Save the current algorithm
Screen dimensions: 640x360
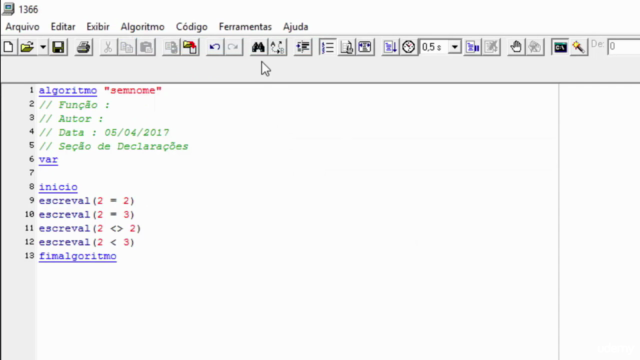point(58,47)
